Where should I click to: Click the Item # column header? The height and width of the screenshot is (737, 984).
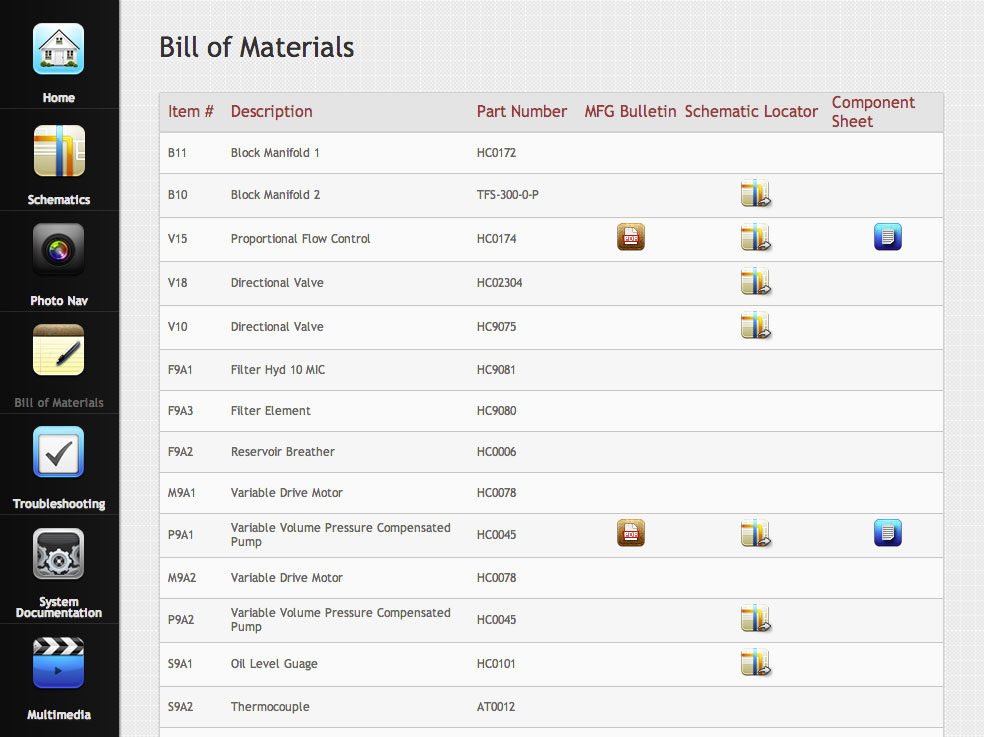[x=190, y=112]
